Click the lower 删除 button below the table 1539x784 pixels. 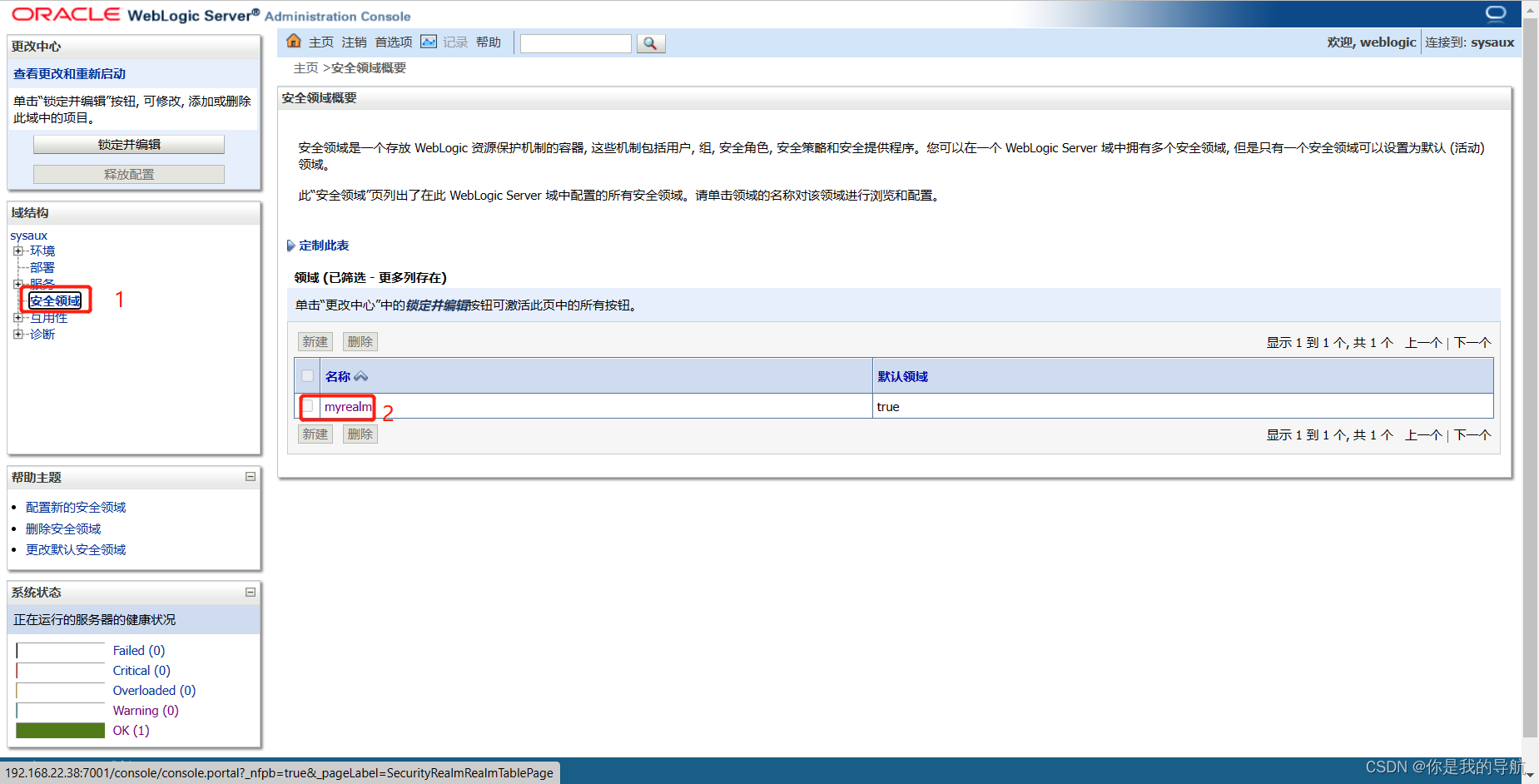pyautogui.click(x=360, y=434)
